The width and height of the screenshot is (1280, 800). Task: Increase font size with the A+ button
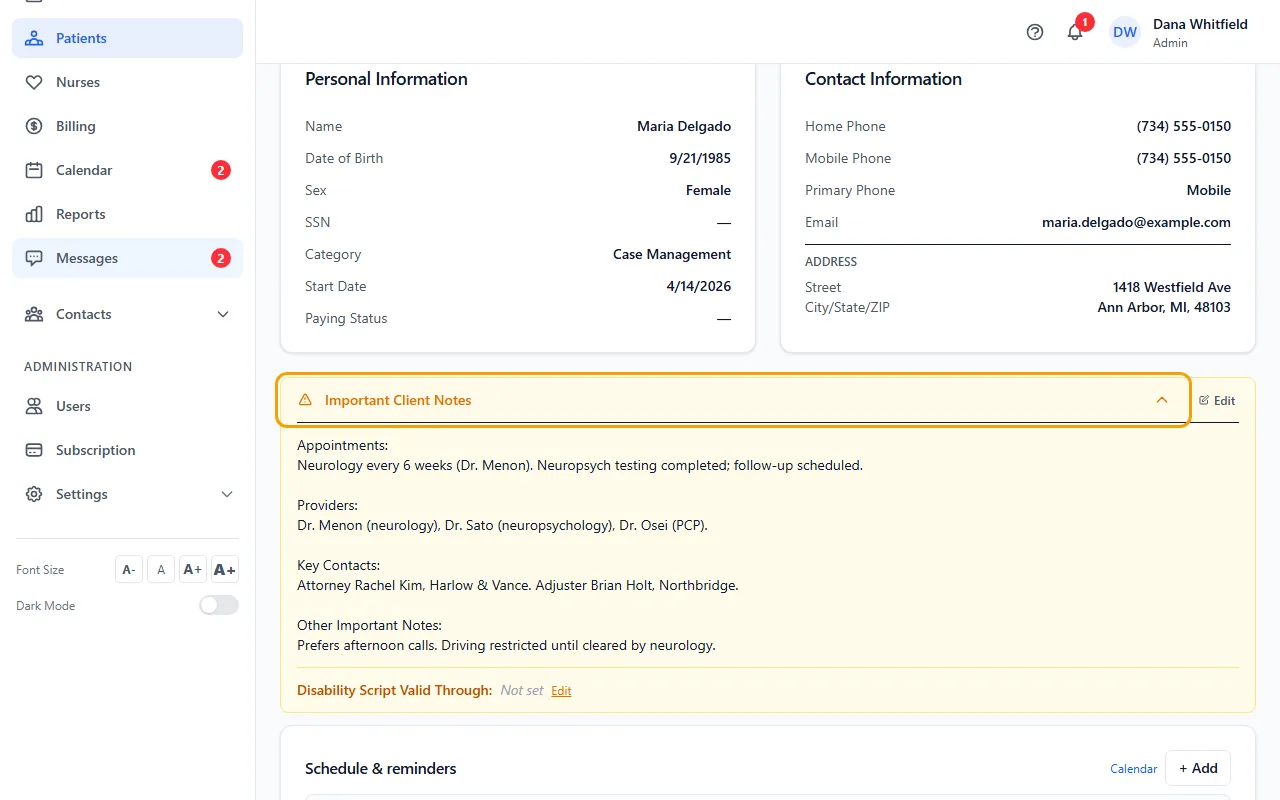coord(193,569)
